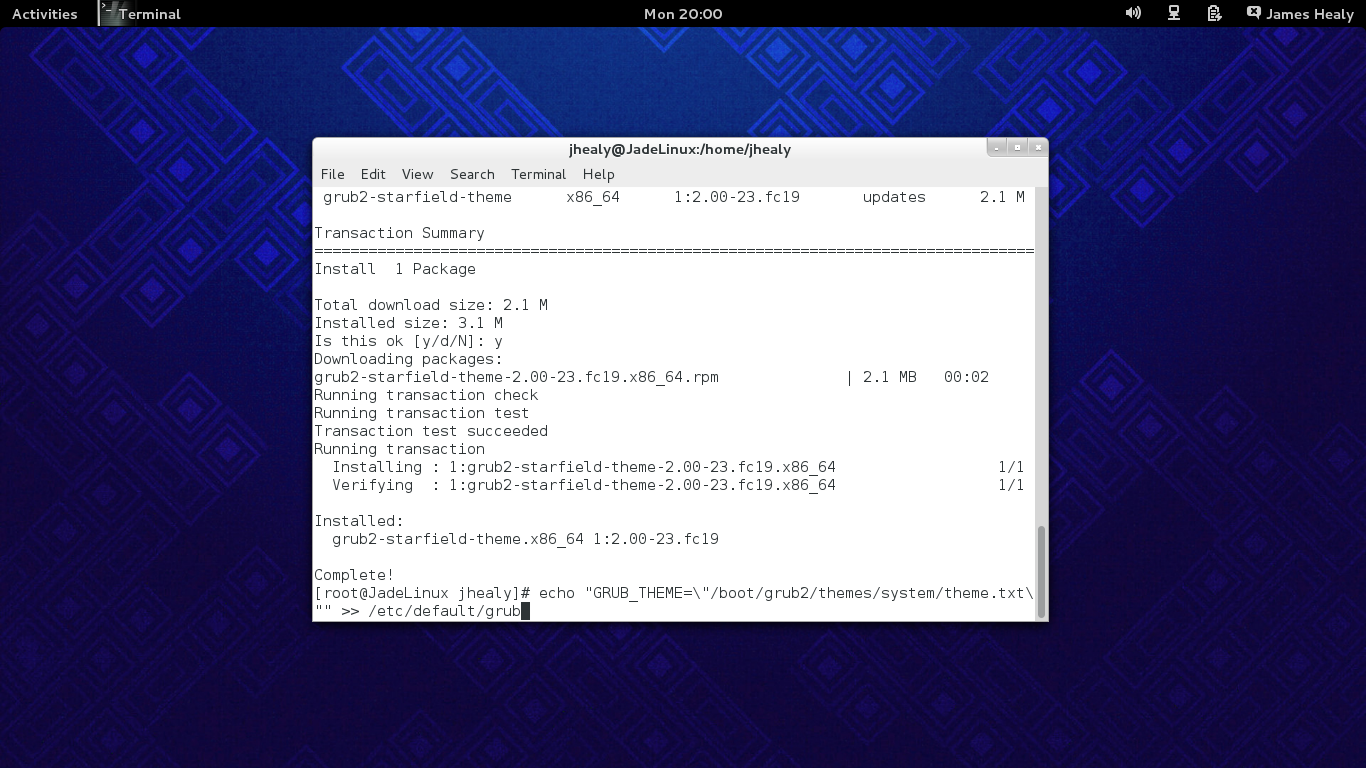Click the [root@JadeLinux jhealy]# prompt
The height and width of the screenshot is (768, 1366).
[x=422, y=593]
